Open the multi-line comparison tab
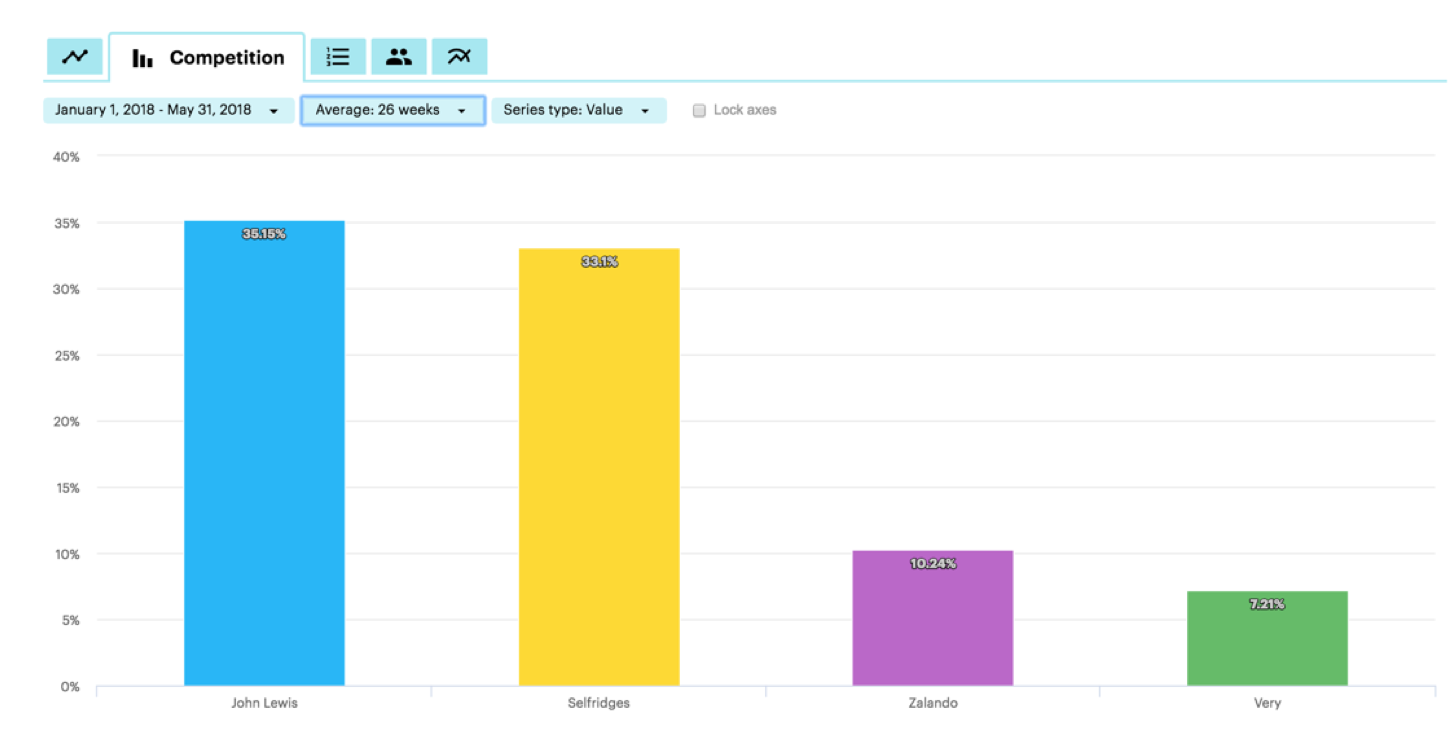 [459, 57]
